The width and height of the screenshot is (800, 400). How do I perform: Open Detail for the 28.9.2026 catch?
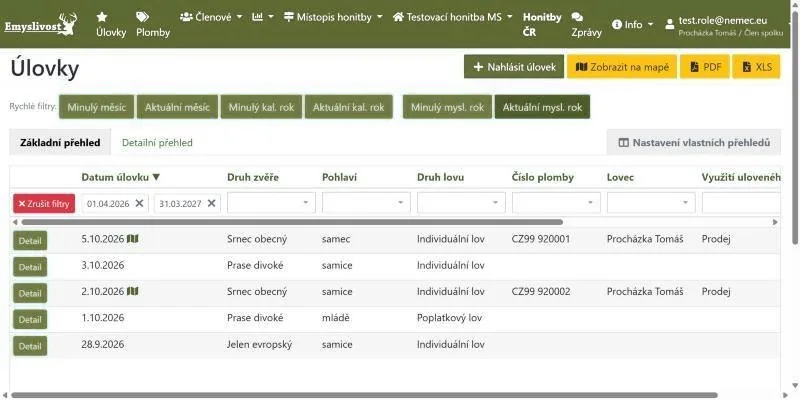tap(30, 346)
